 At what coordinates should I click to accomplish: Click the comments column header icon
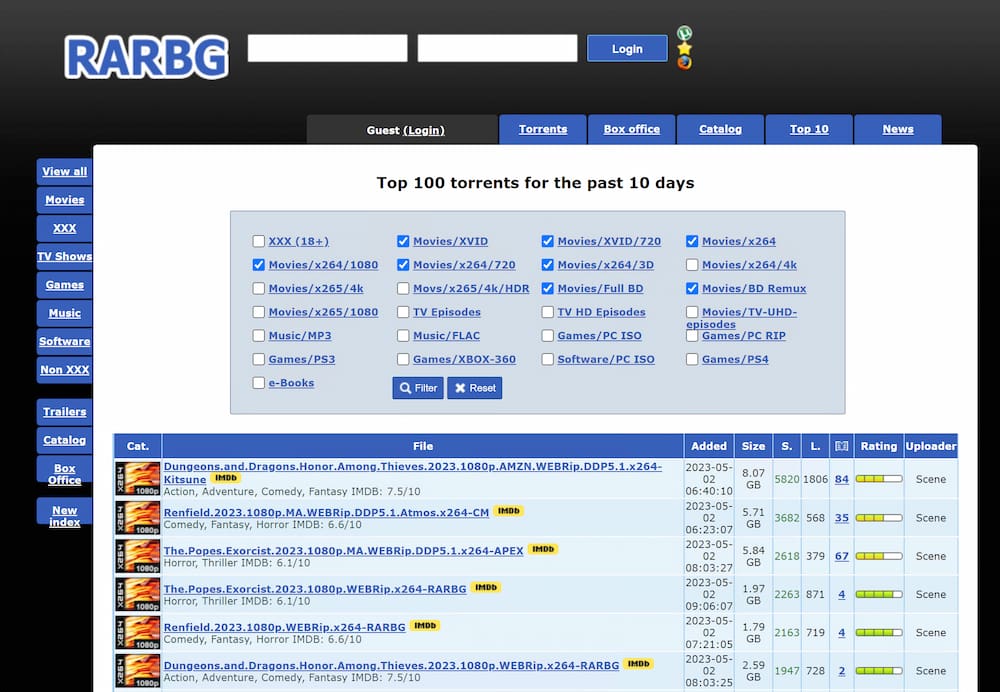point(842,446)
